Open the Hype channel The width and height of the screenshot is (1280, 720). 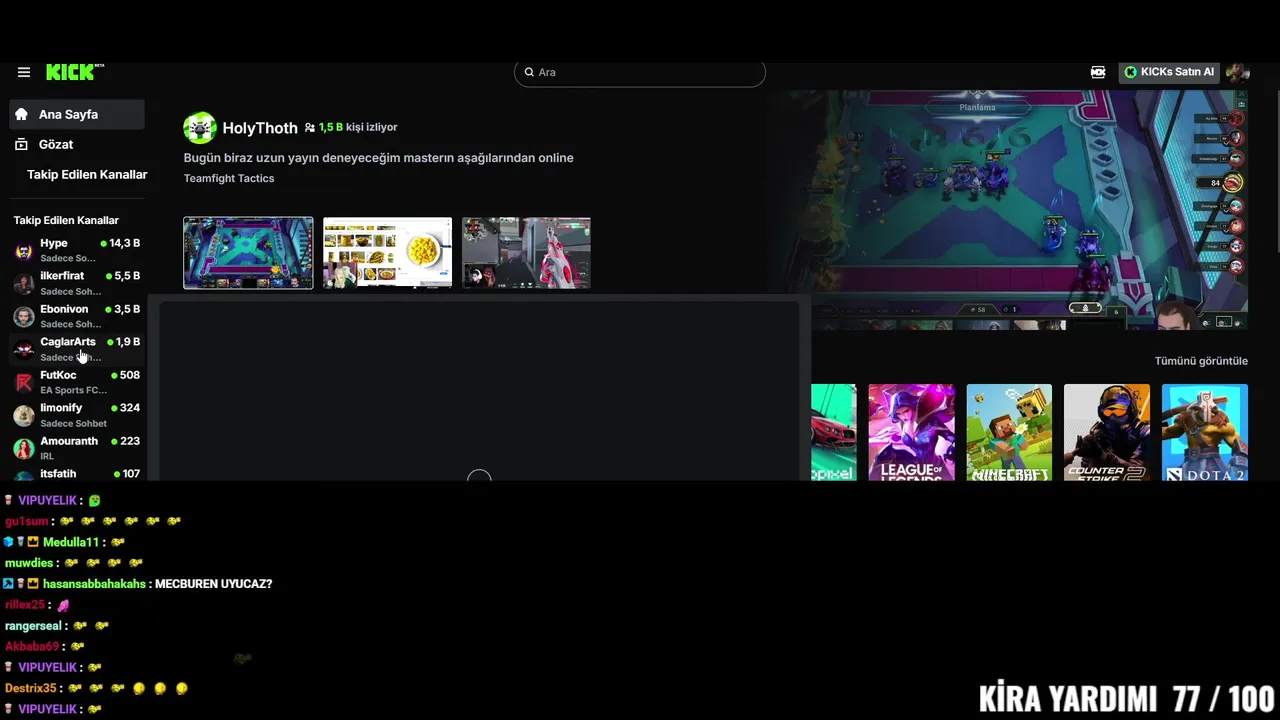[77, 250]
